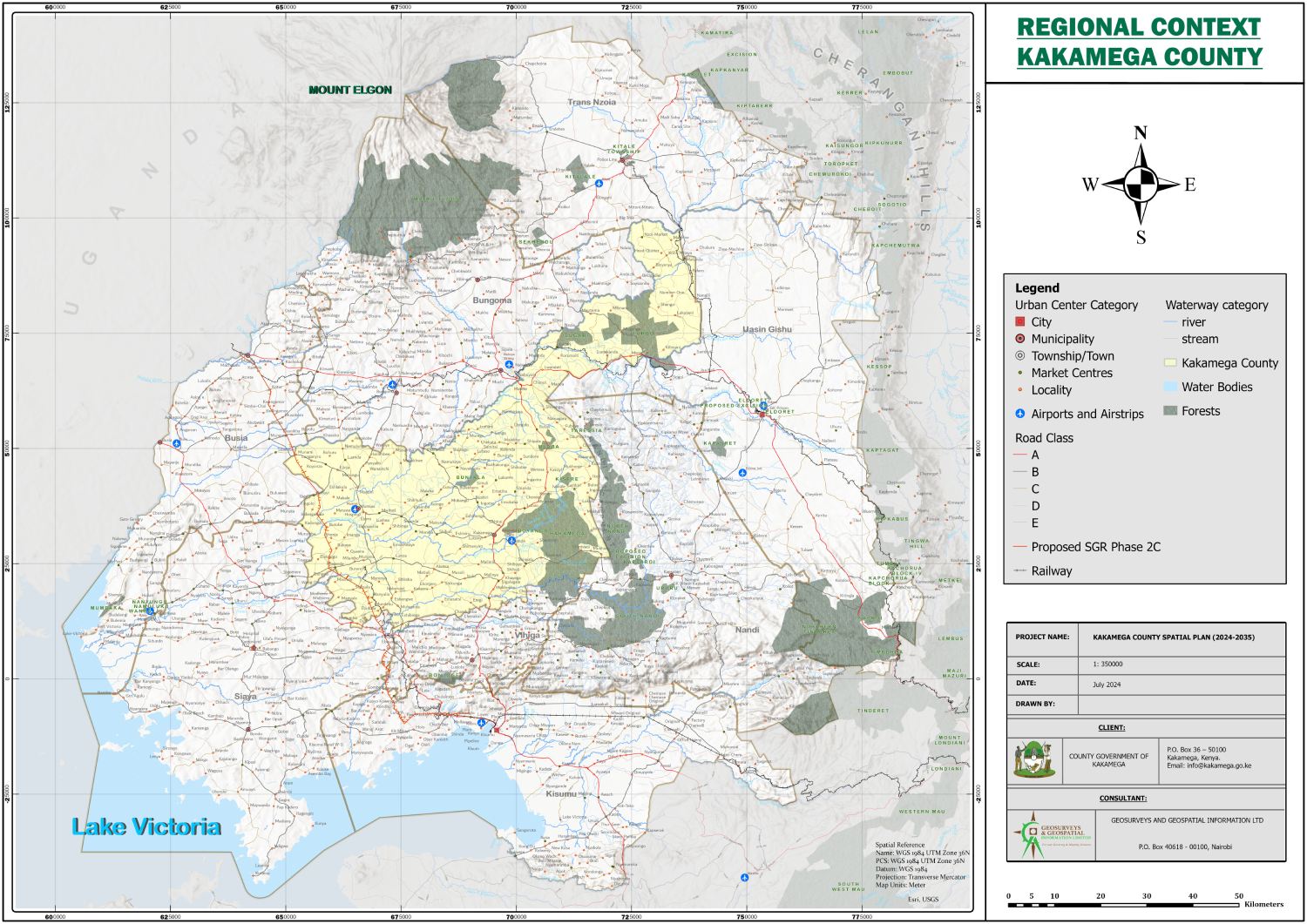Click the "Siaya" county label on the map

[x=246, y=697]
